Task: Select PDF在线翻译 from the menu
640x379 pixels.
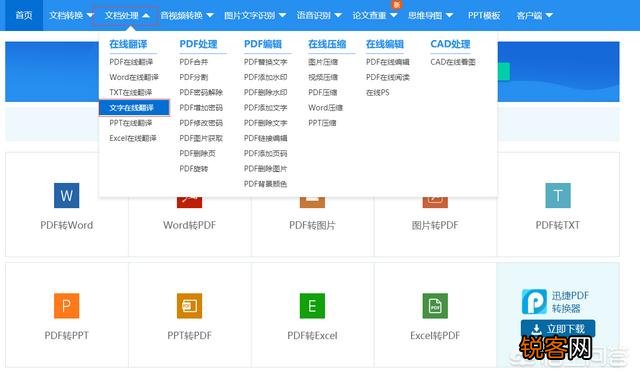Action: tap(131, 62)
